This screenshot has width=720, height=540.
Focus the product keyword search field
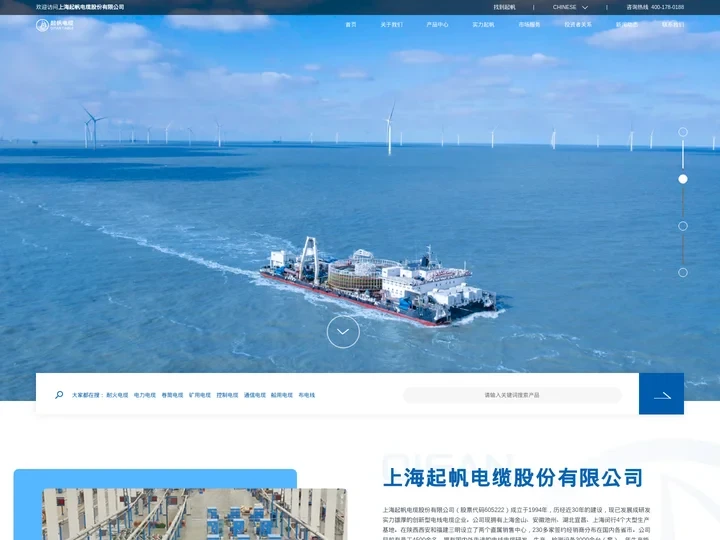coord(512,395)
